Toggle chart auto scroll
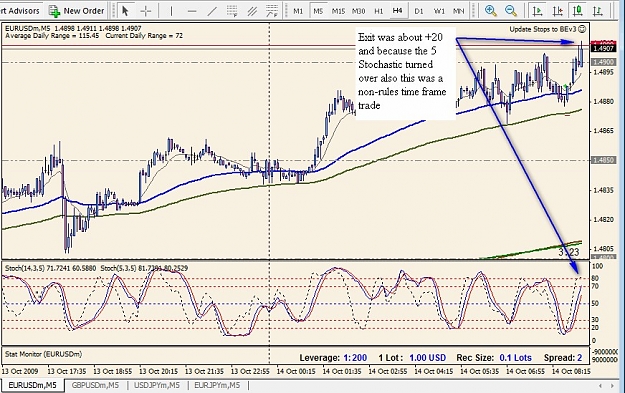 (537, 11)
